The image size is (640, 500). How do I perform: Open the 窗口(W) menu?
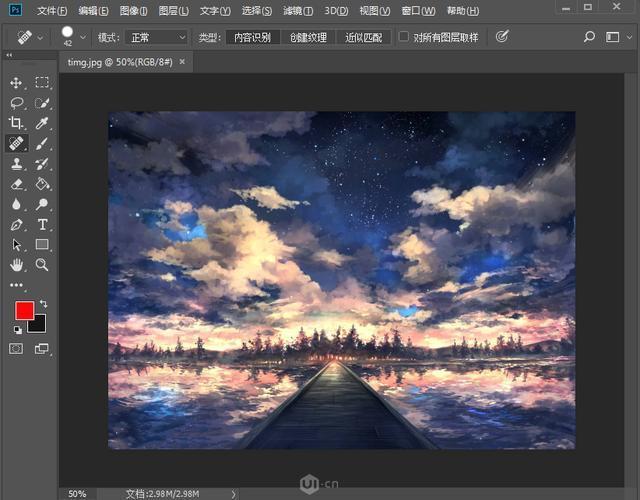click(418, 11)
